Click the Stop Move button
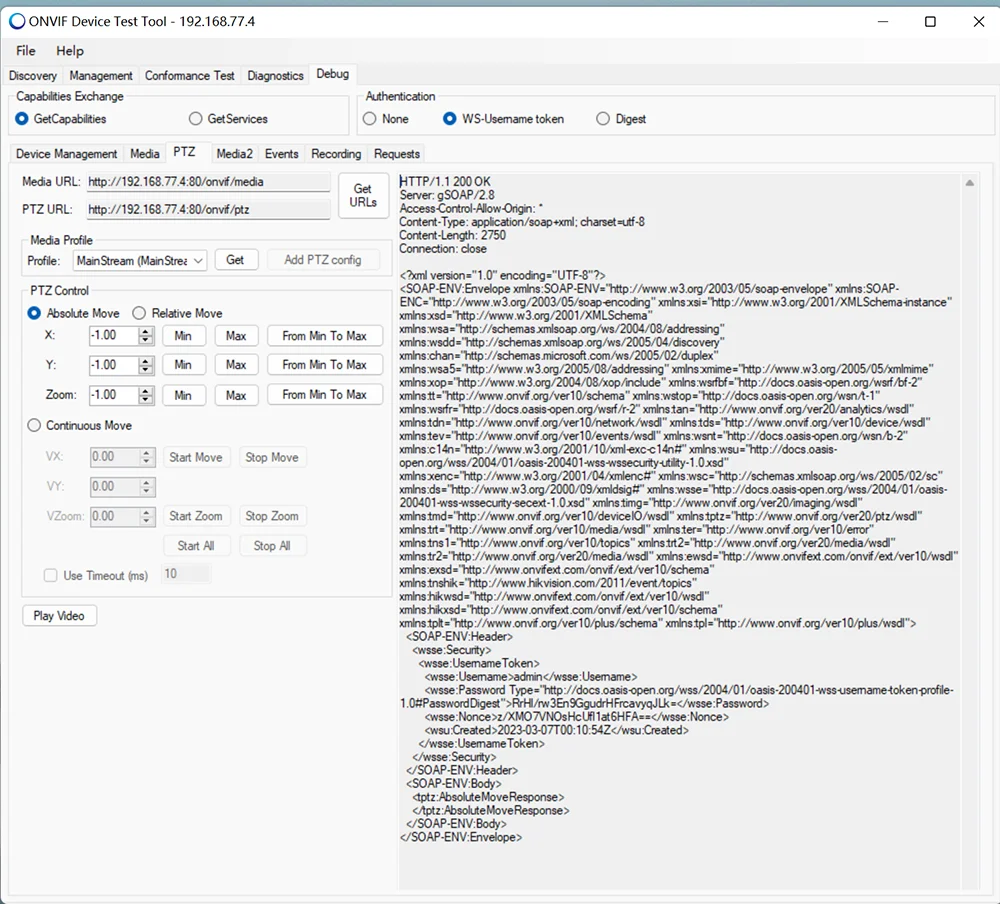The image size is (1000, 904). point(272,457)
